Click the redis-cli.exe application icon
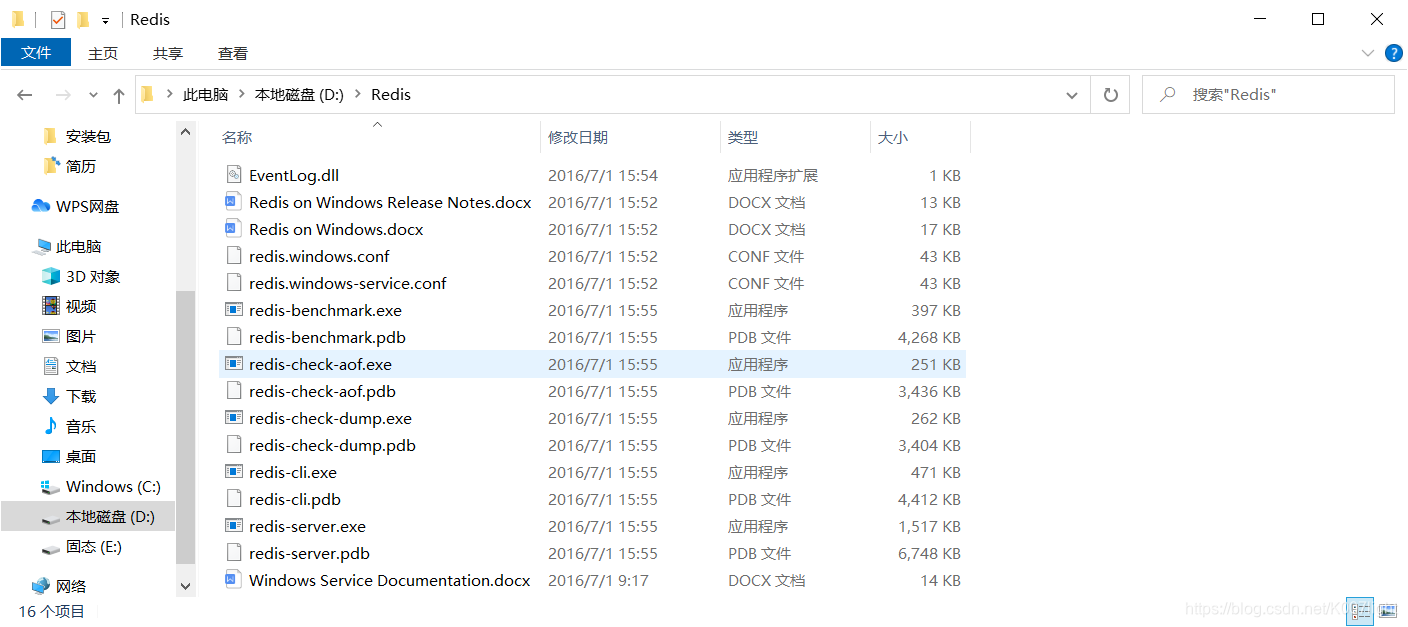Viewport: 1408px width, 627px height. point(234,472)
